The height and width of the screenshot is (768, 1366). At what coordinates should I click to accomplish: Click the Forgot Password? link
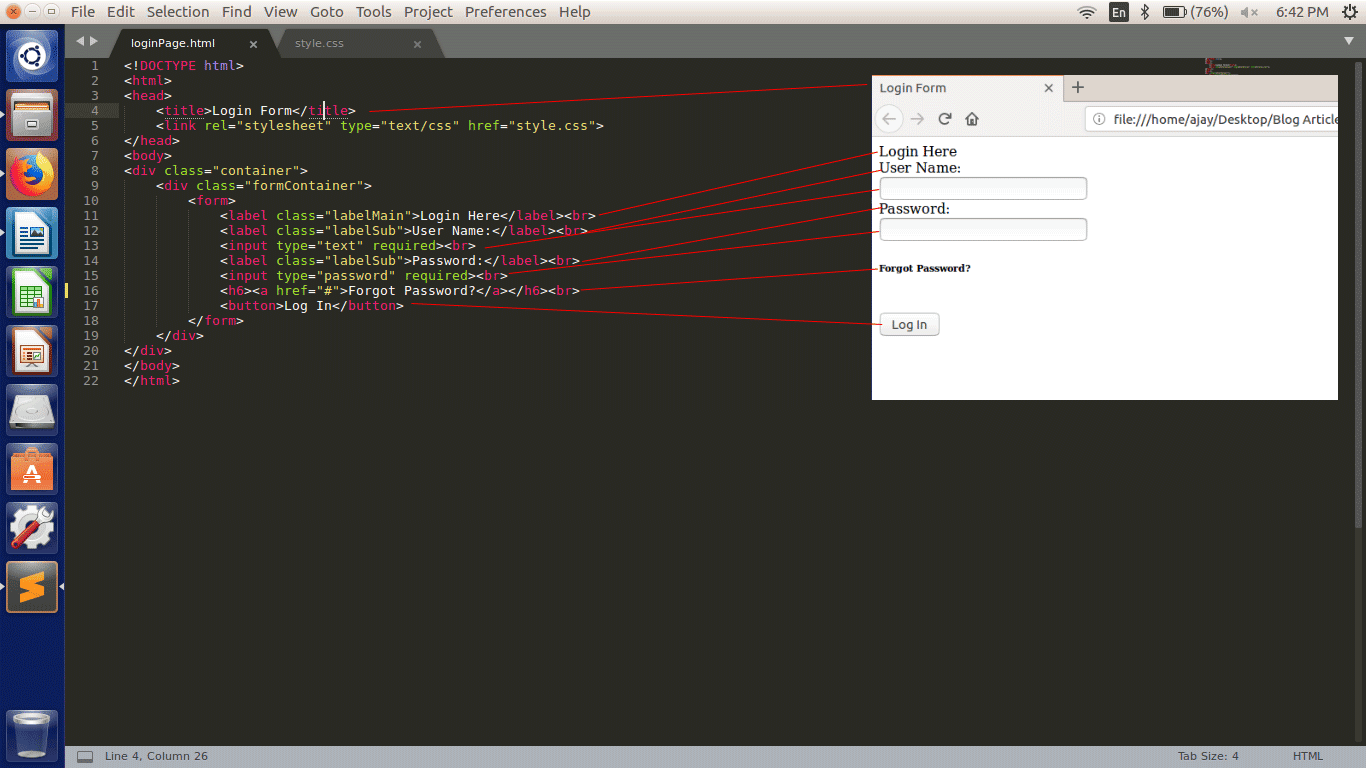click(922, 268)
